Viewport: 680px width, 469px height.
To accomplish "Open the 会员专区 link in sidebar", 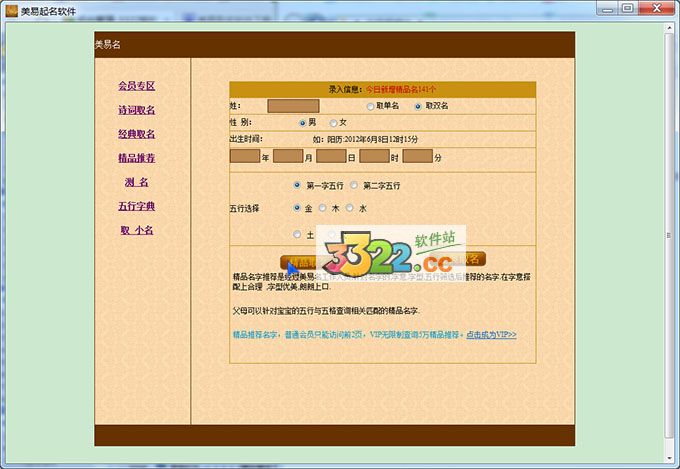I will click(x=137, y=86).
